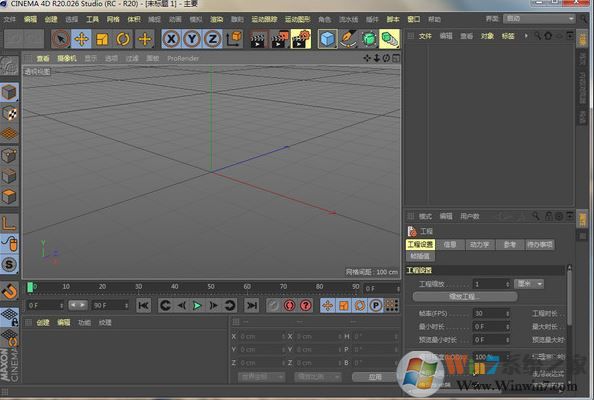Image resolution: width=594 pixels, height=400 pixels.
Task: Render the active view clapperboard icon
Action: coord(258,39)
